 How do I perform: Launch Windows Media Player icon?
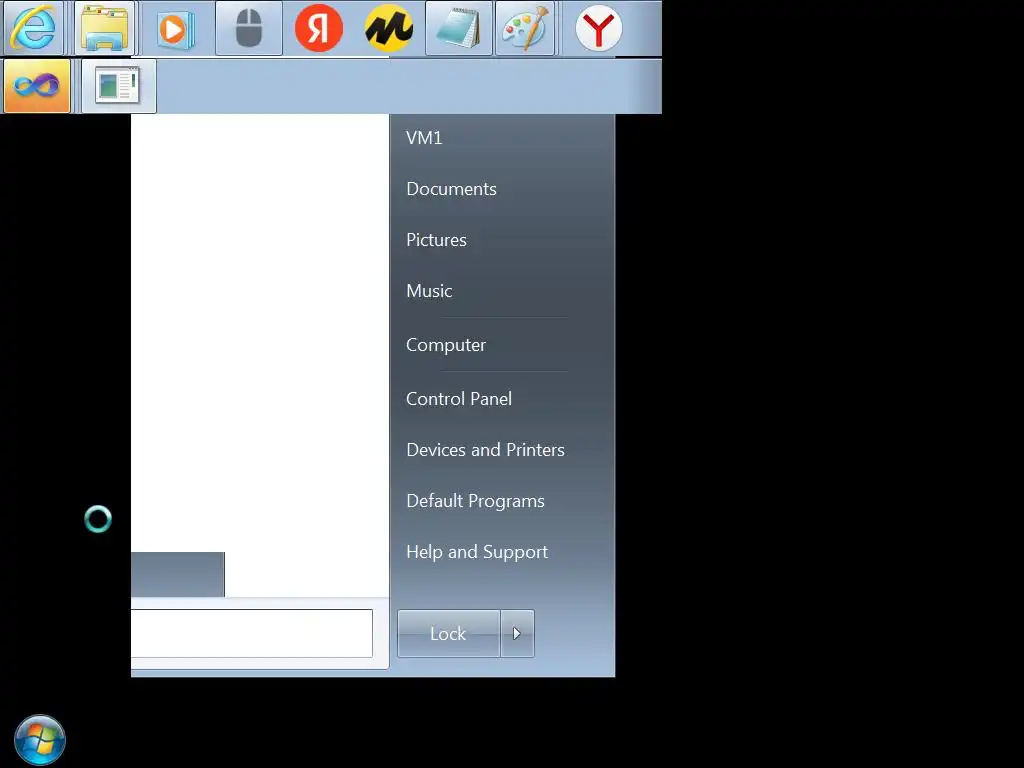coord(177,28)
